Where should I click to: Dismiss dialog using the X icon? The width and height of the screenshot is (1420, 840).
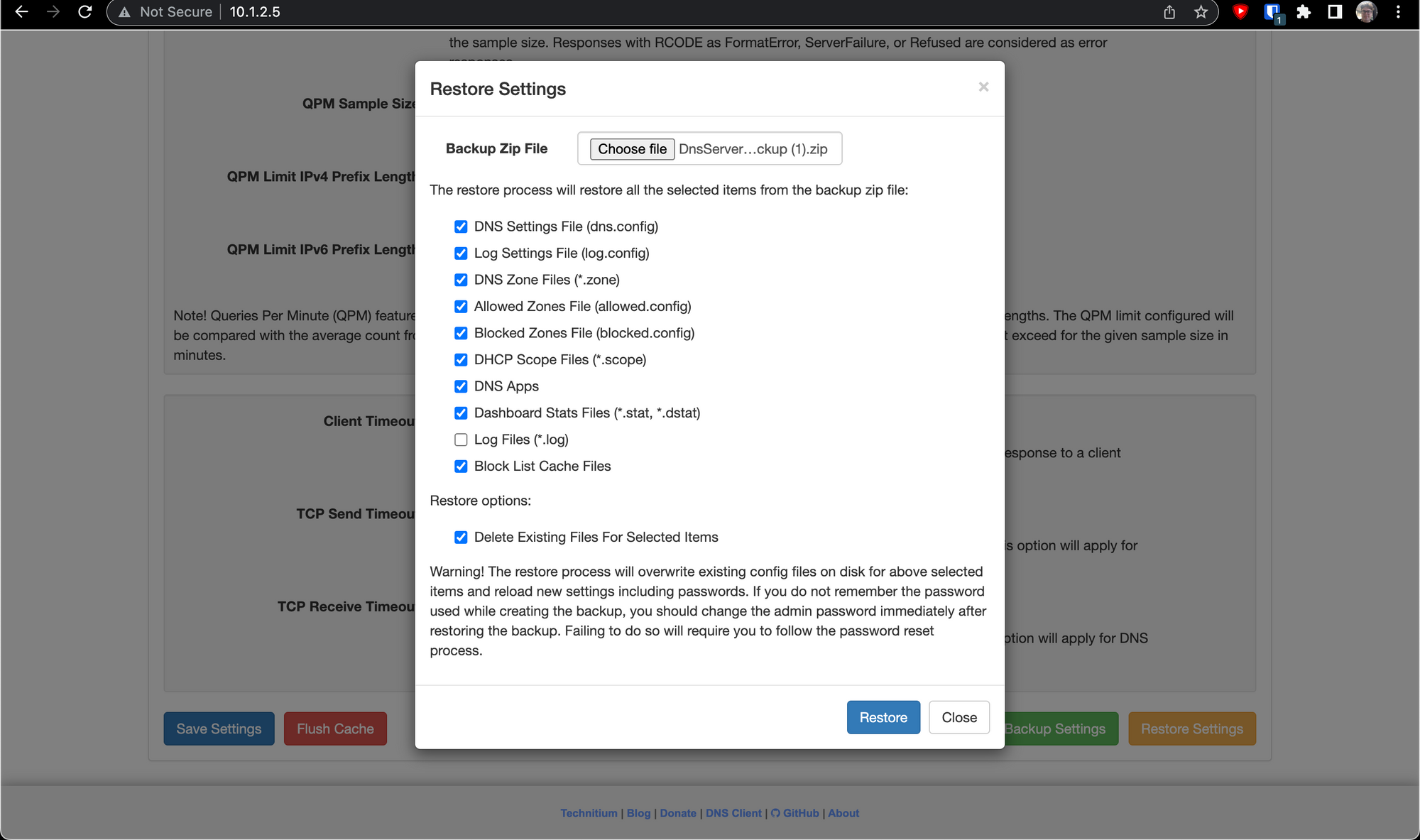point(983,87)
